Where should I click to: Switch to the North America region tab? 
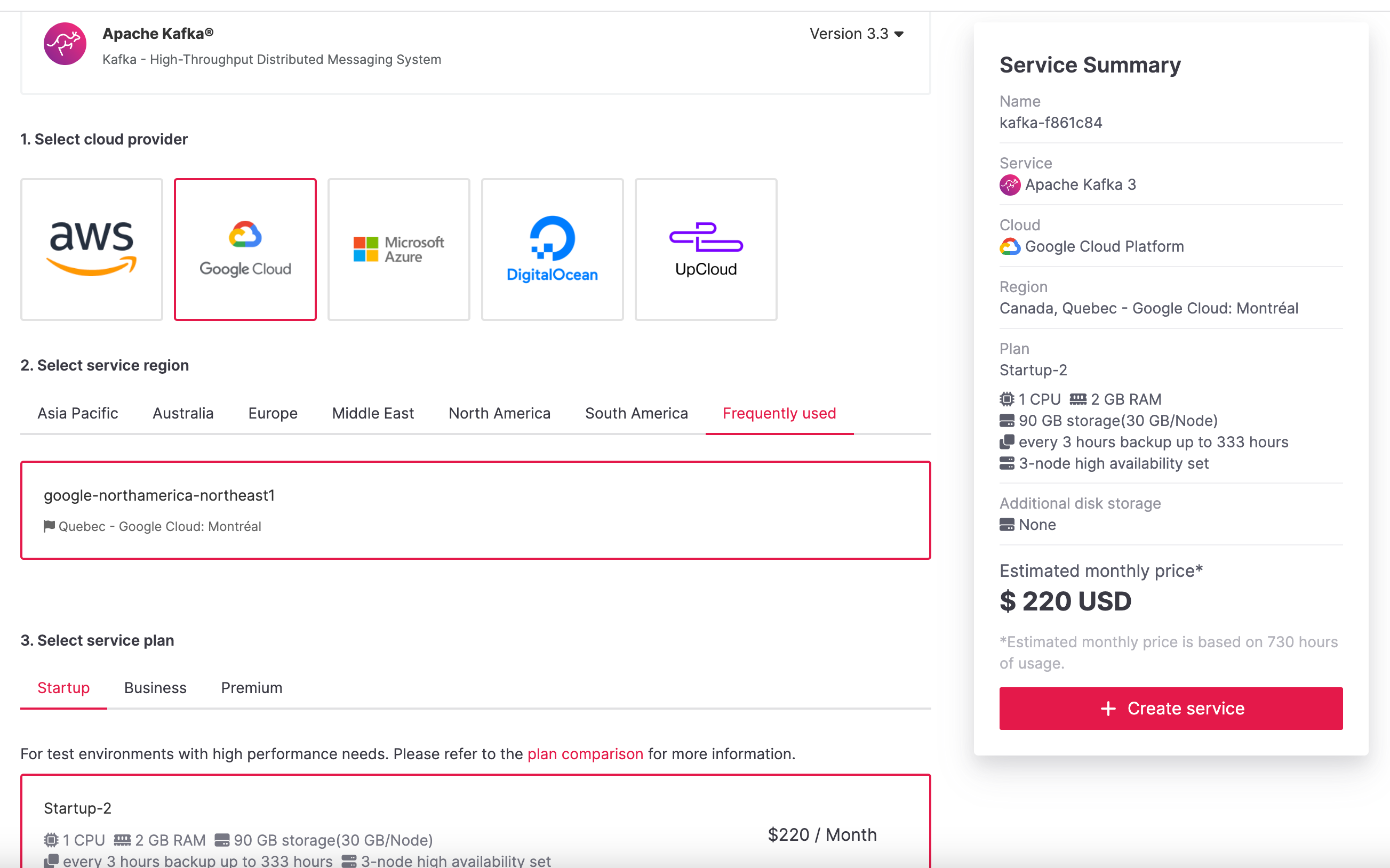coord(499,413)
